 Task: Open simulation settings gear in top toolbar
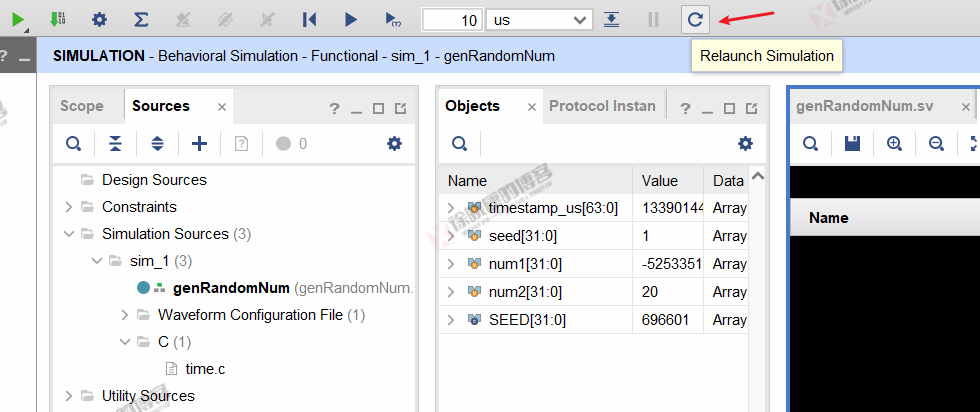point(99,19)
